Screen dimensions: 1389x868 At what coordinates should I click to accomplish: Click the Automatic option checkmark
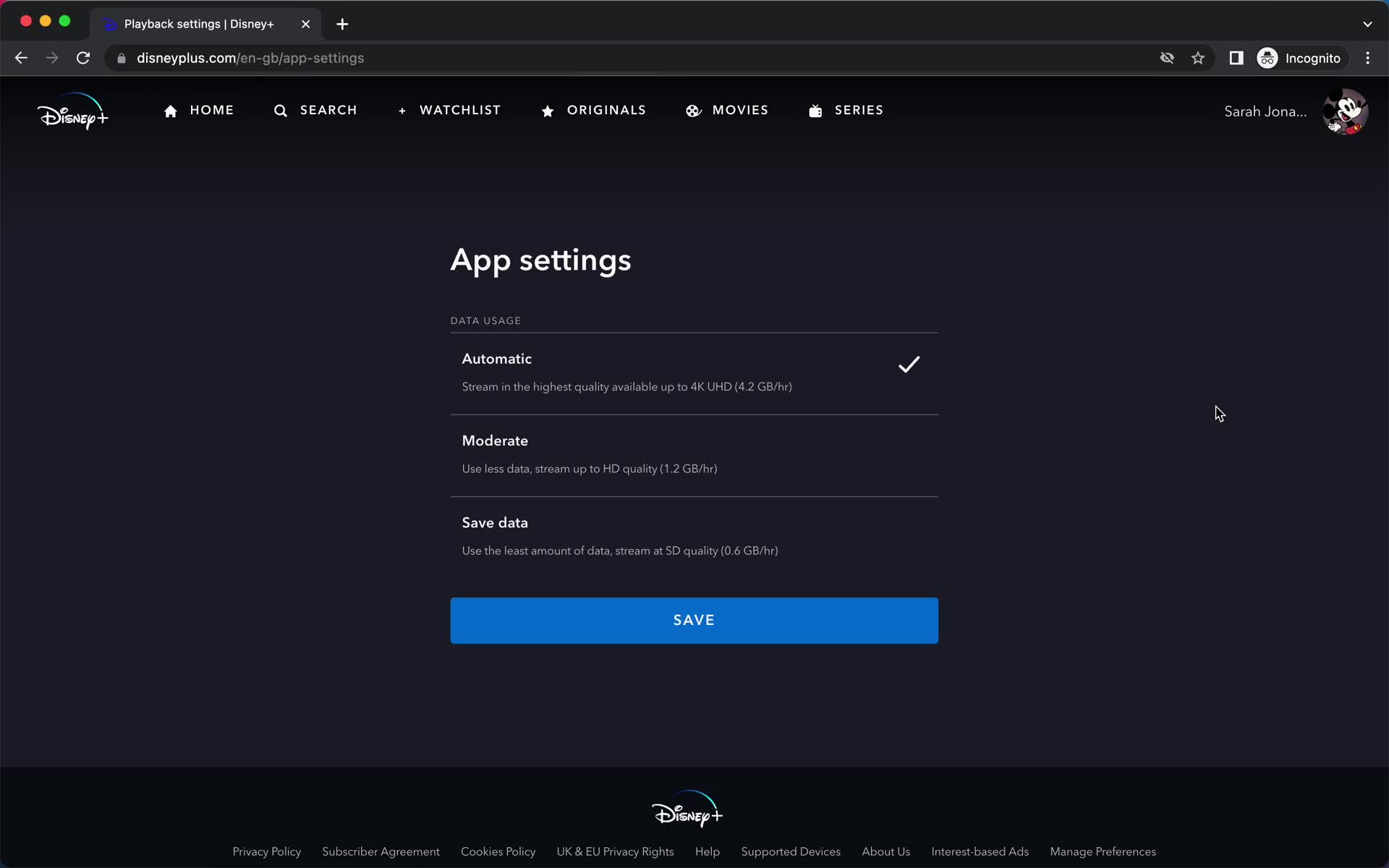909,364
